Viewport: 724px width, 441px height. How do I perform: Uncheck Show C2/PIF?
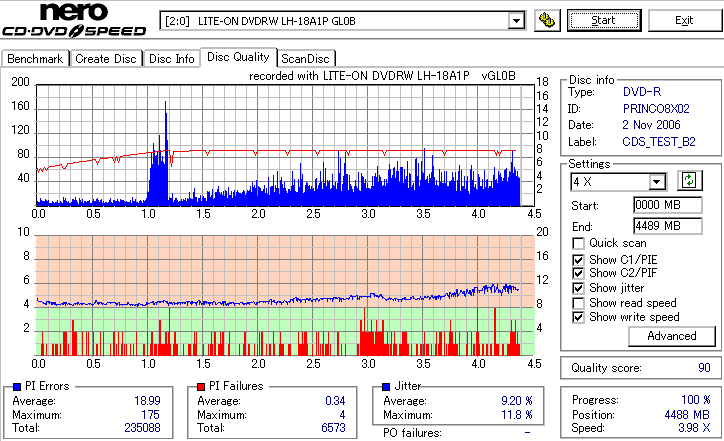[578, 273]
